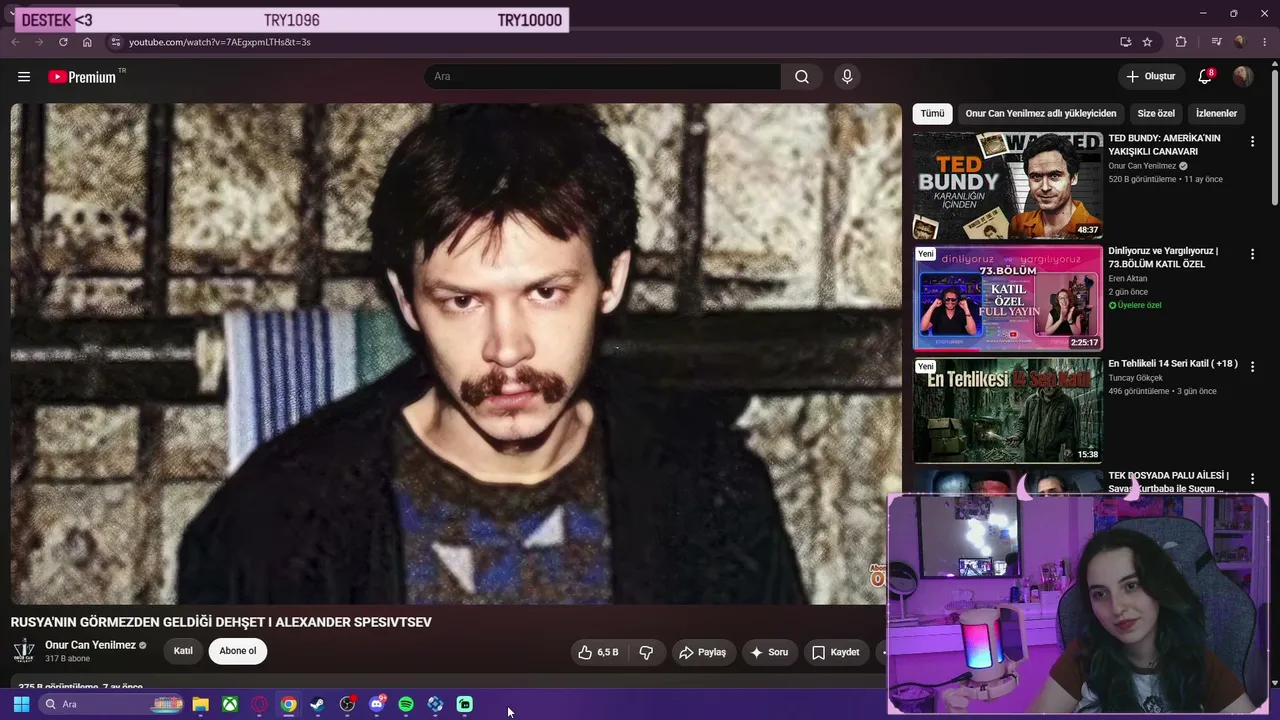Go back with the browser back arrow
Image resolution: width=1280 pixels, height=720 pixels.
point(15,42)
